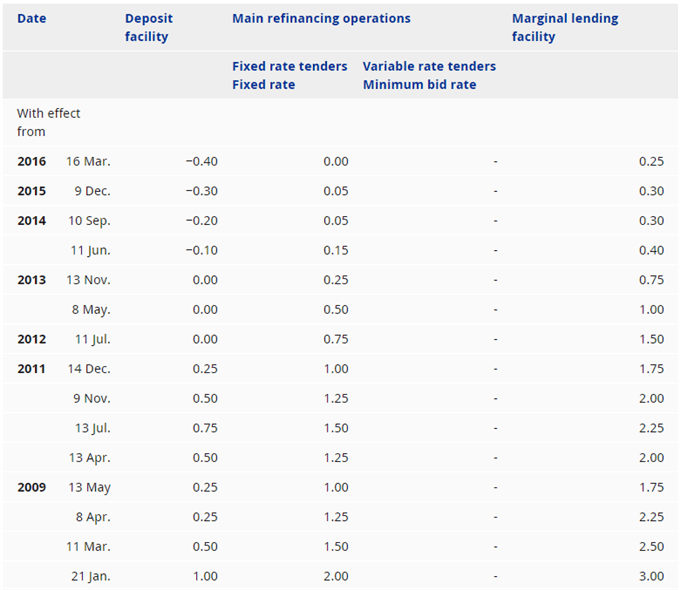
Task: Select the Main refinancing operations header
Action: click(321, 19)
